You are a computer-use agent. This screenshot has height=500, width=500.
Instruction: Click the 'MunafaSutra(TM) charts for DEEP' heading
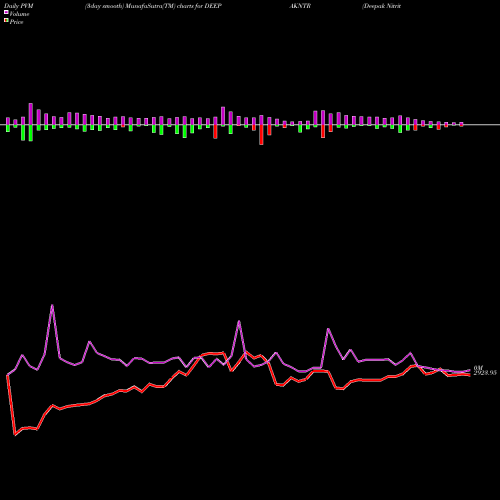point(174,6)
